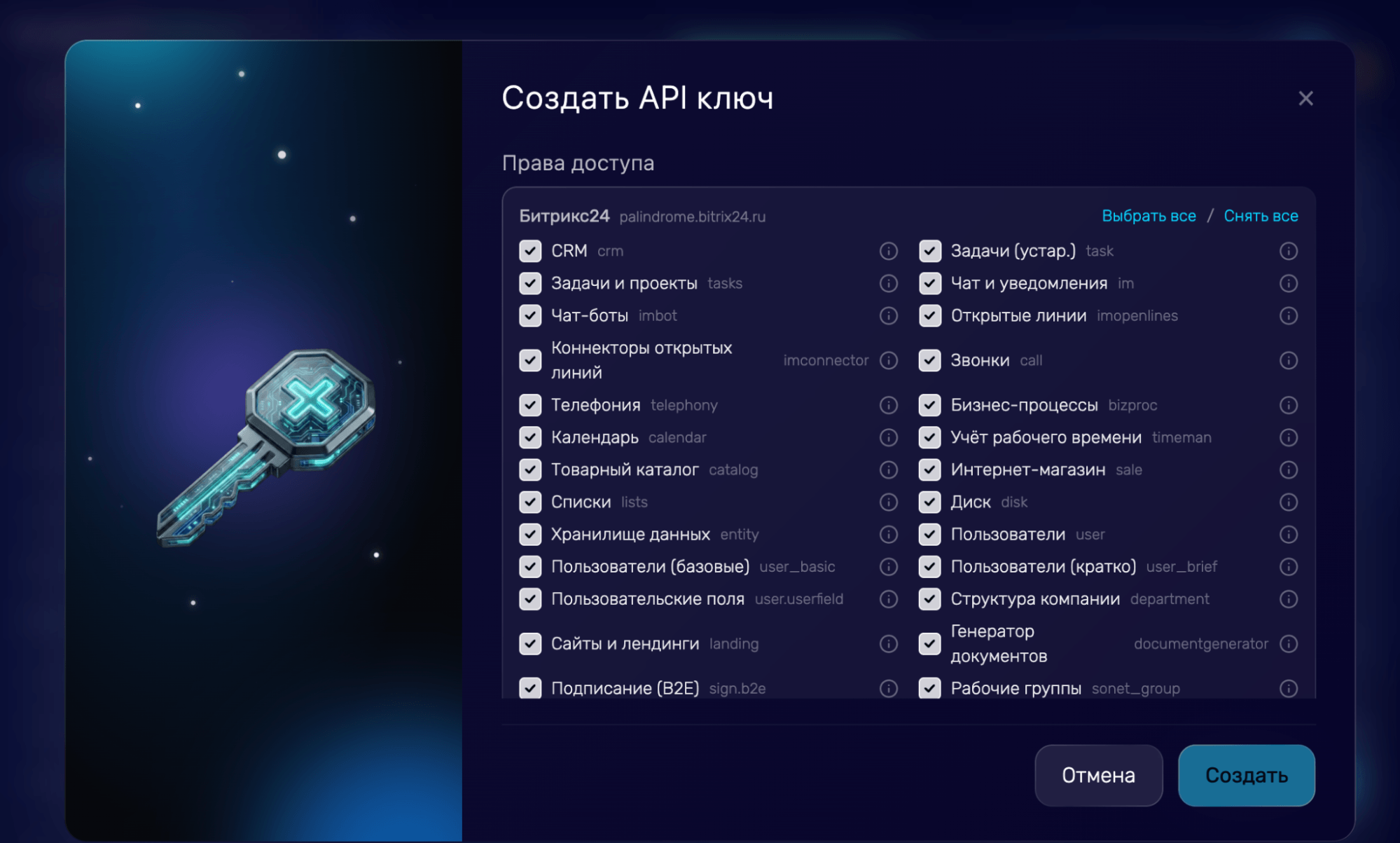View info for Хранилище данных entity
Image resolution: width=1400 pixels, height=843 pixels.
(x=888, y=534)
